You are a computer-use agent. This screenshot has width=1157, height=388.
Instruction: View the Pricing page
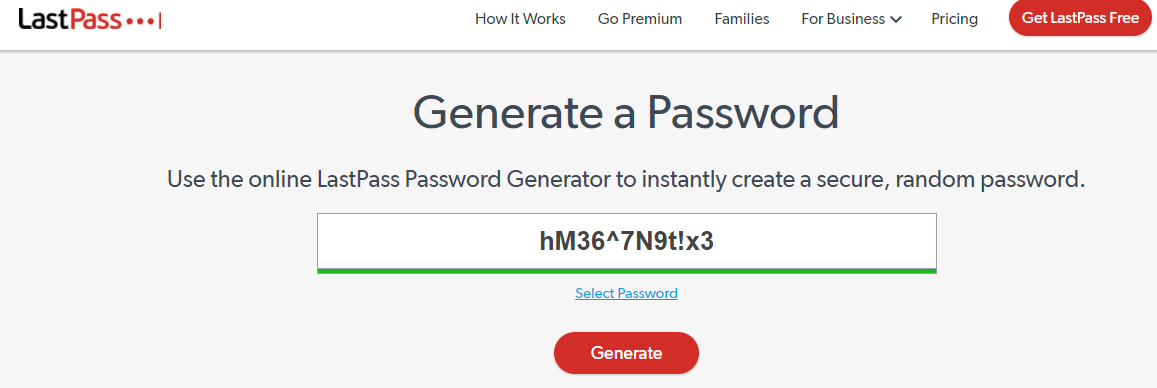click(954, 19)
